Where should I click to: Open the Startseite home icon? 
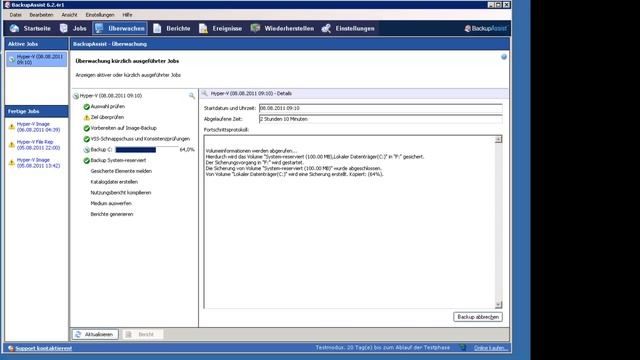(15, 28)
